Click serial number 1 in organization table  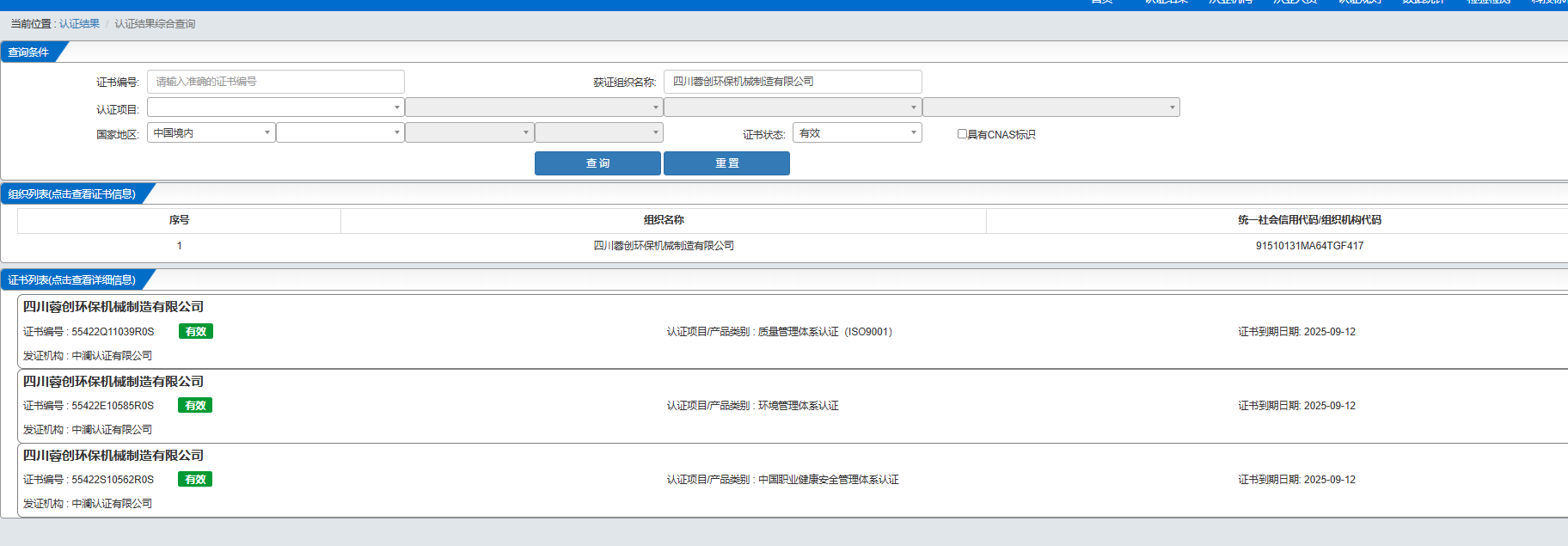pos(179,246)
